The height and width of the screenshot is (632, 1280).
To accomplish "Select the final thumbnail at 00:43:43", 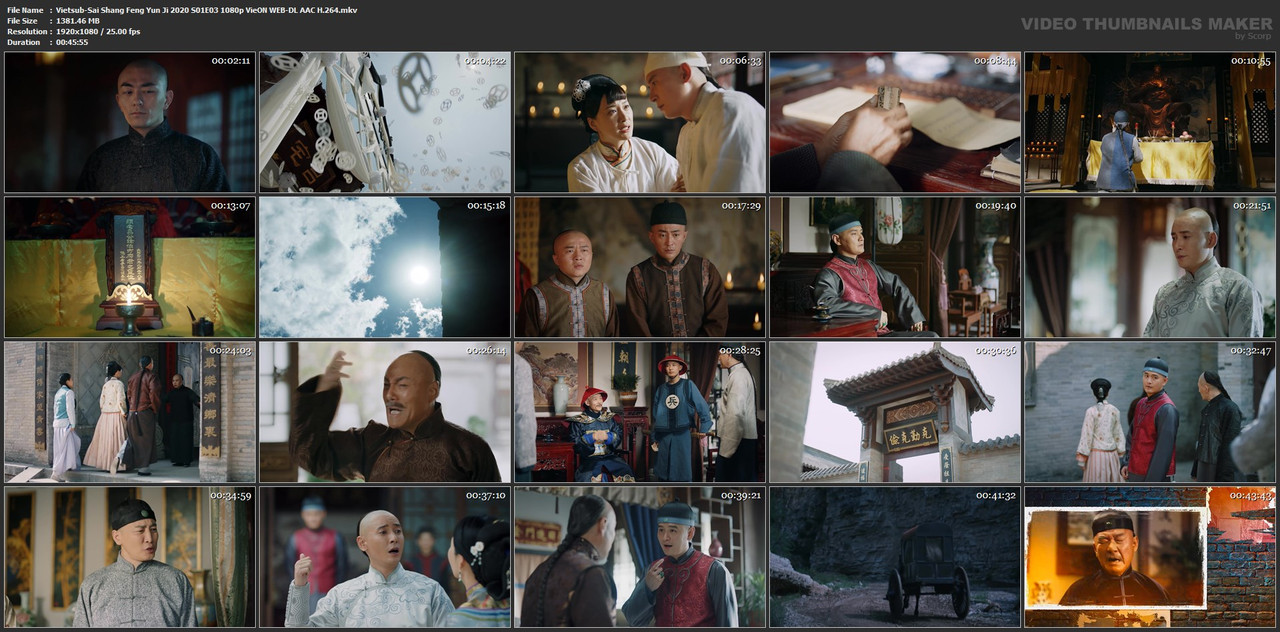I will tap(1150, 557).
